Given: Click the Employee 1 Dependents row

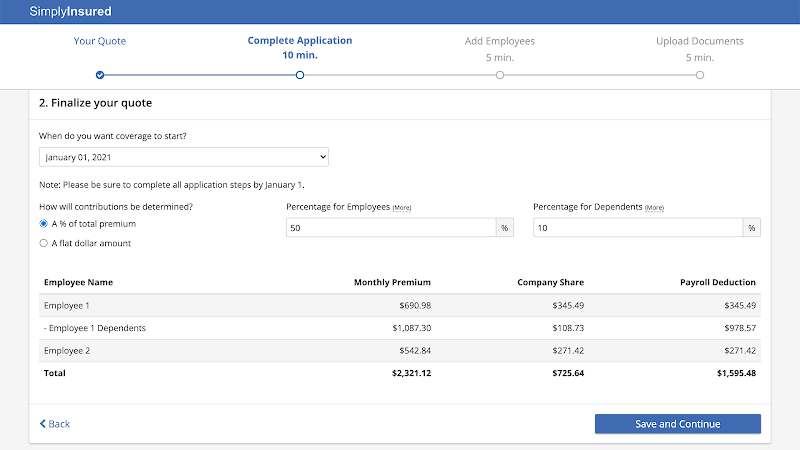Looking at the screenshot, I should coord(400,327).
